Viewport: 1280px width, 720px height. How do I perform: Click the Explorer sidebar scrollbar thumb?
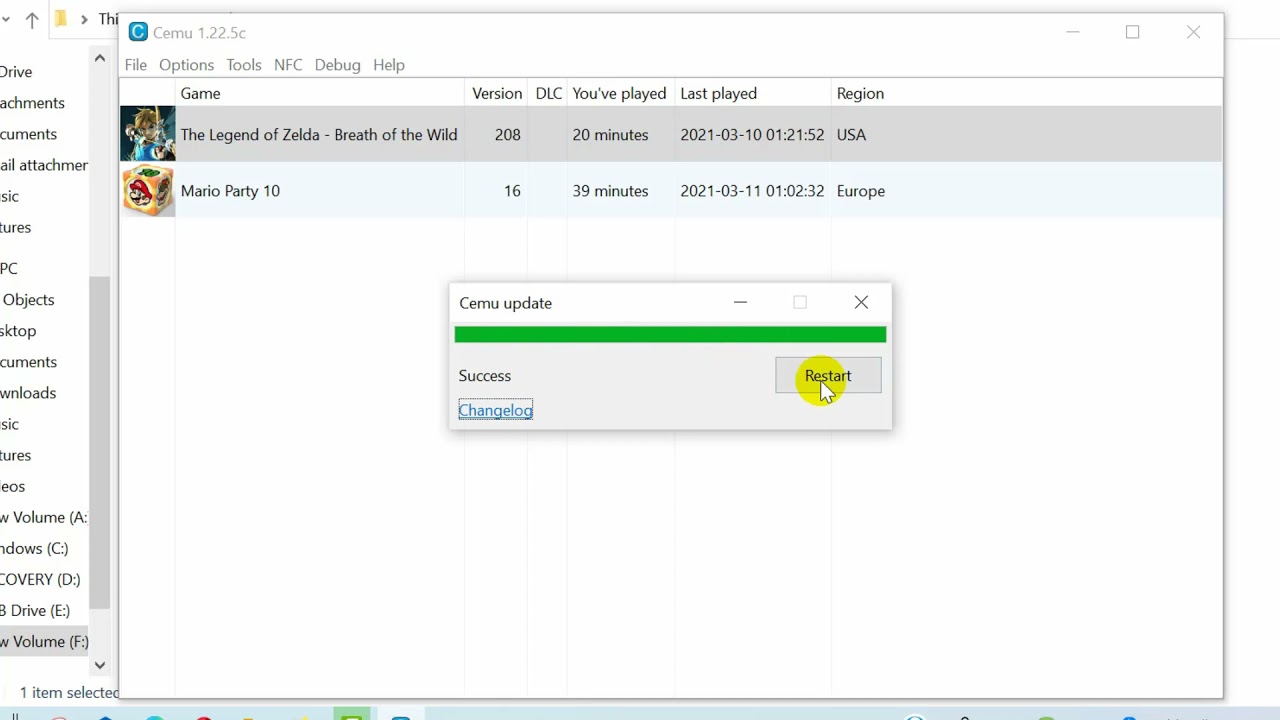99,440
